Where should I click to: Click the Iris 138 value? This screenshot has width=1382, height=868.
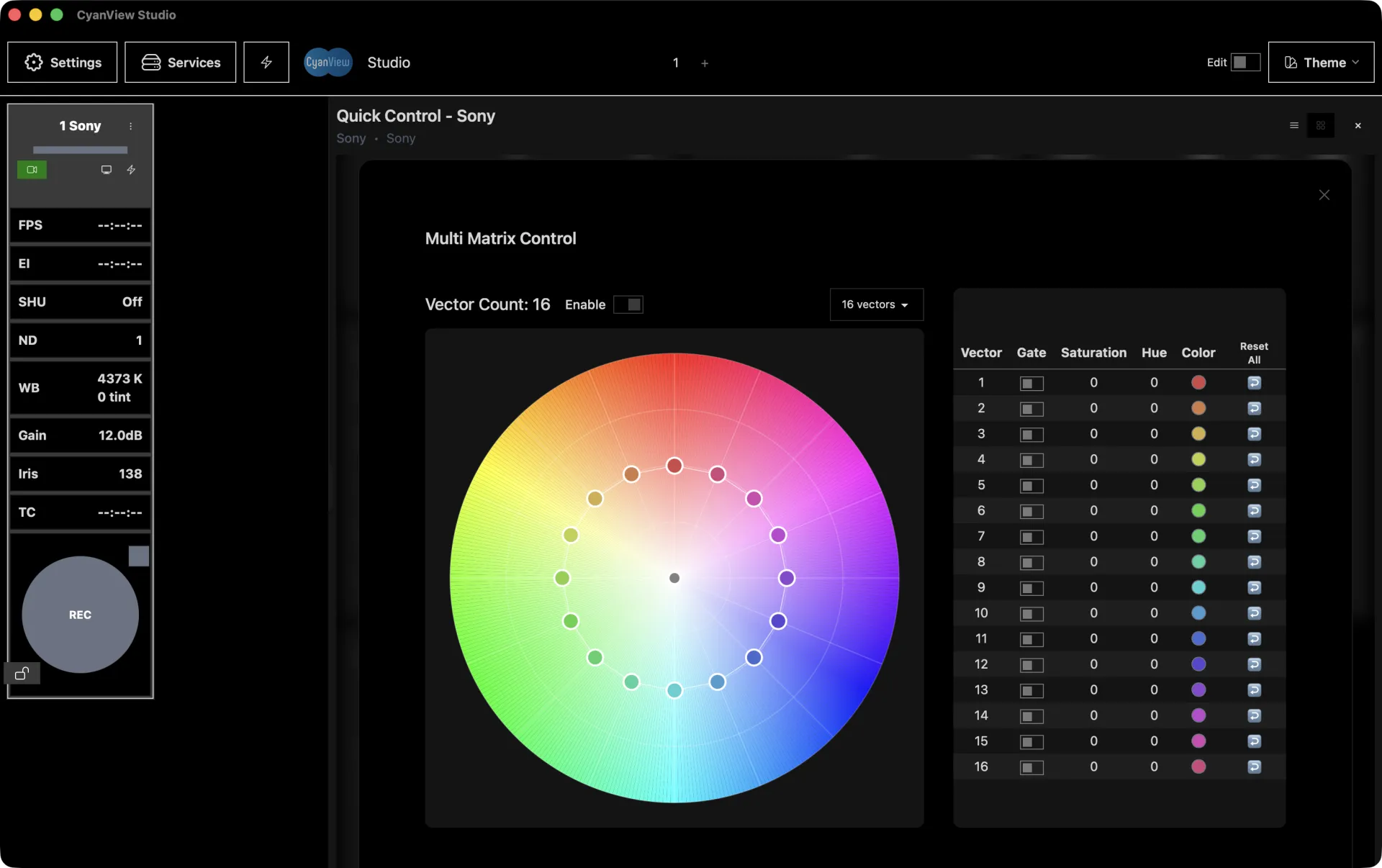[130, 474]
